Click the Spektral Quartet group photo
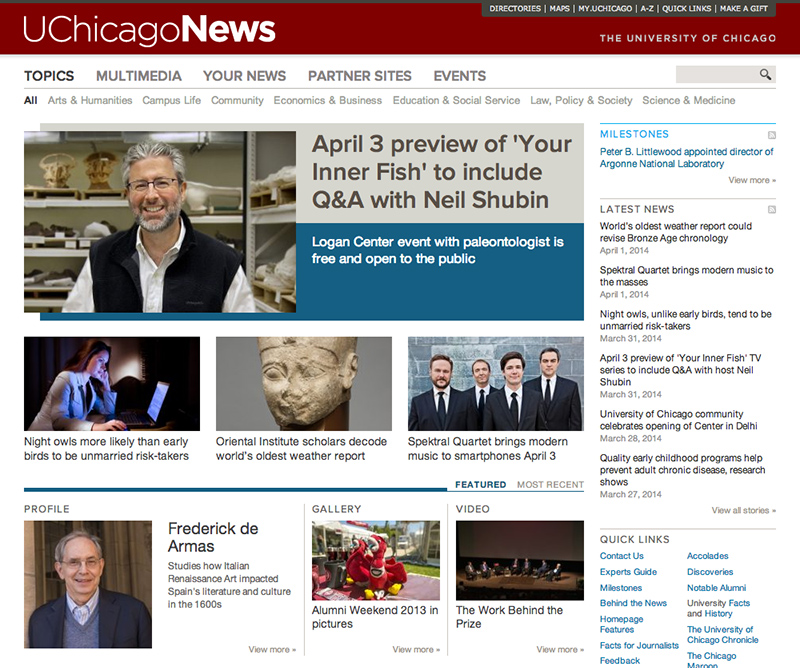800x668 pixels. coord(495,384)
